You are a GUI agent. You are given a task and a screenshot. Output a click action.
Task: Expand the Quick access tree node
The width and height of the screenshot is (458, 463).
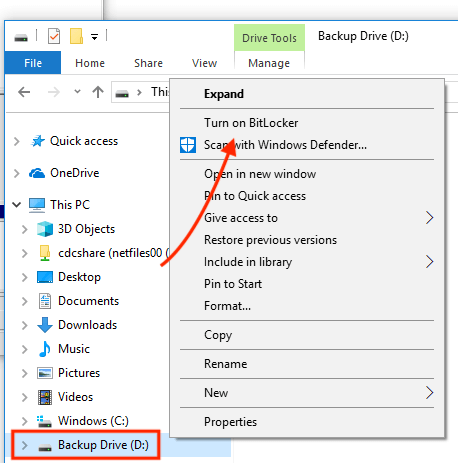coord(17,141)
